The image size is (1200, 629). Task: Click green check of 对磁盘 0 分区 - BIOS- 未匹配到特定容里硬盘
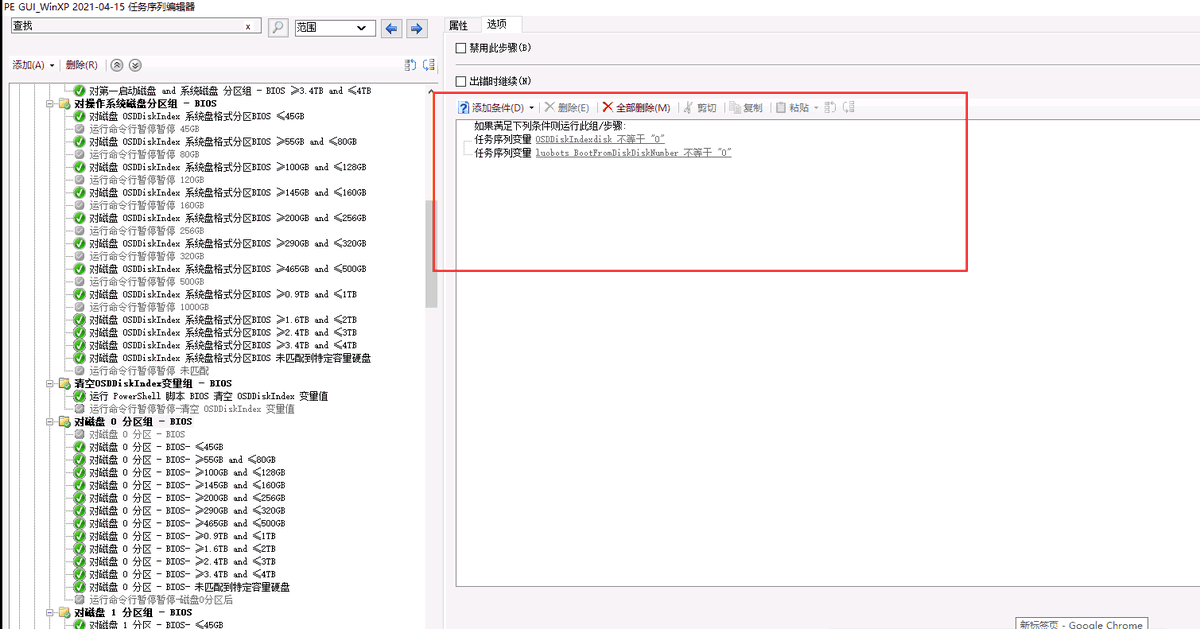[x=80, y=587]
